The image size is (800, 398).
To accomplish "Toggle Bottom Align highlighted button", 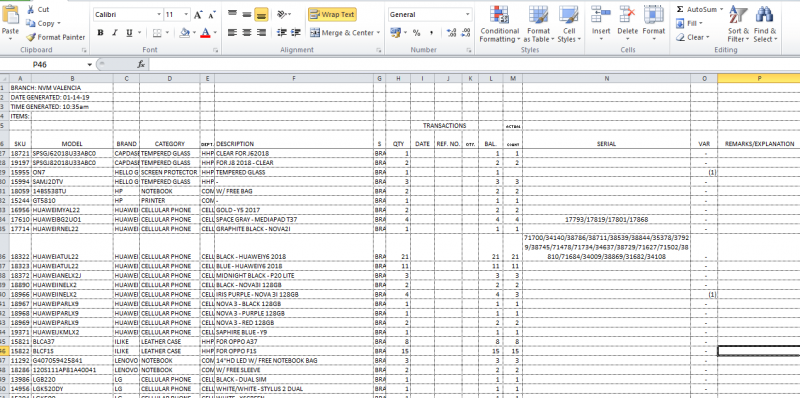I will point(261,14).
